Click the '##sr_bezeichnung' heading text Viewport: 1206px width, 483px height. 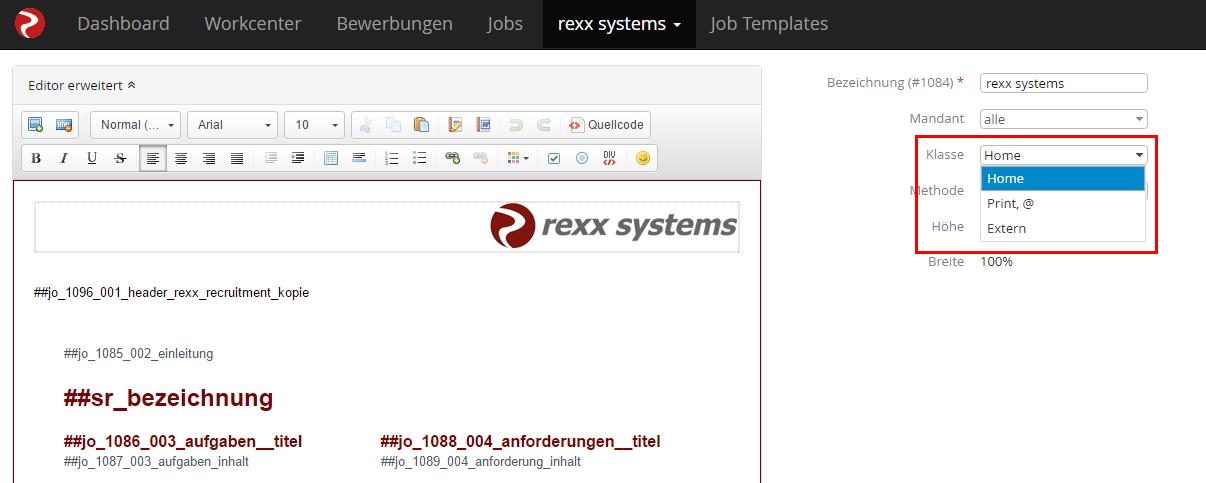pos(168,398)
